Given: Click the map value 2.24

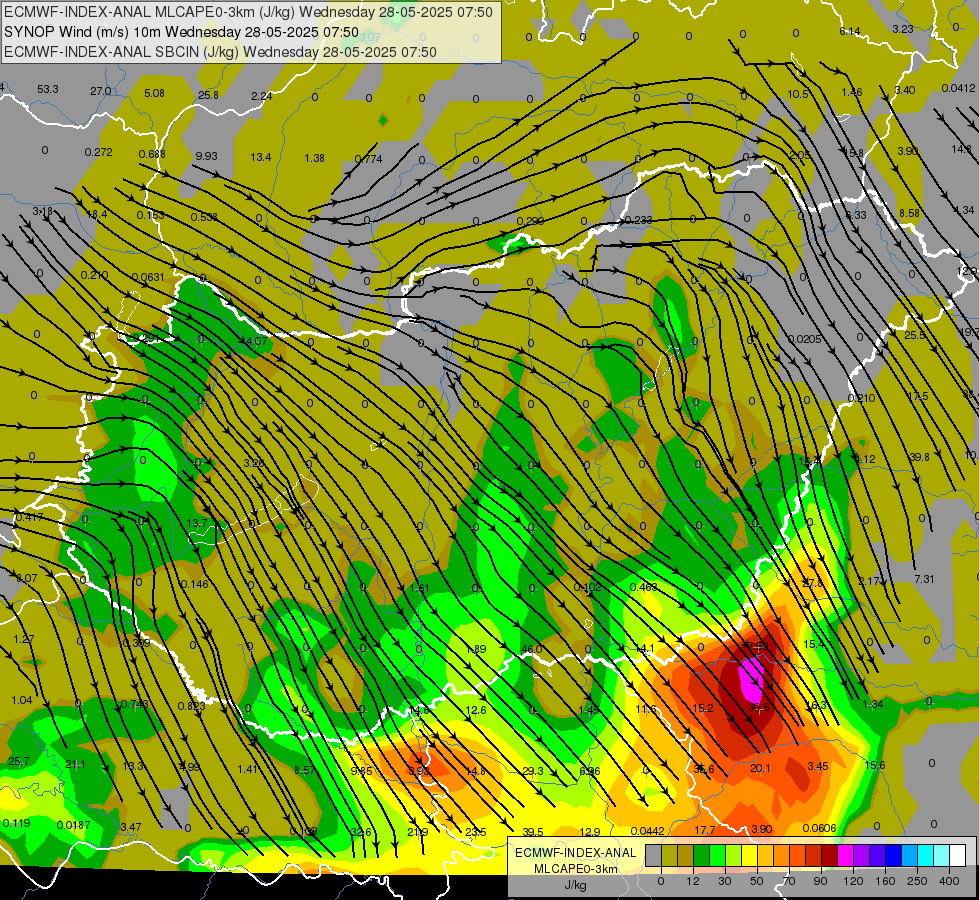Looking at the screenshot, I should click(262, 96).
